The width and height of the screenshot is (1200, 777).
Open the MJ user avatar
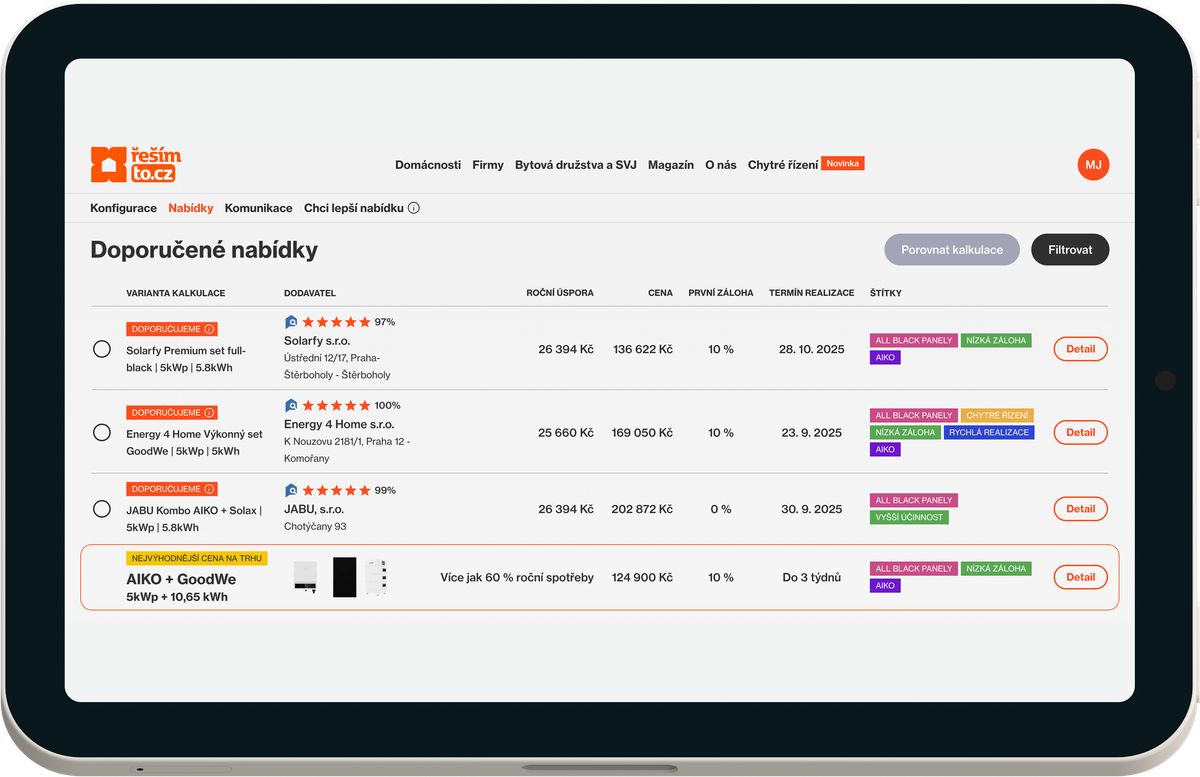pos(1093,165)
